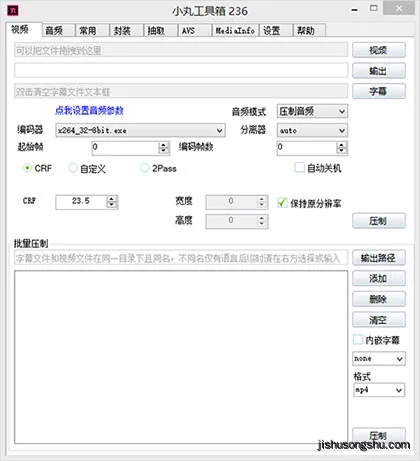
Task: Increase the 编码帧数 value with up arrow
Action: pyautogui.click(x=341, y=145)
